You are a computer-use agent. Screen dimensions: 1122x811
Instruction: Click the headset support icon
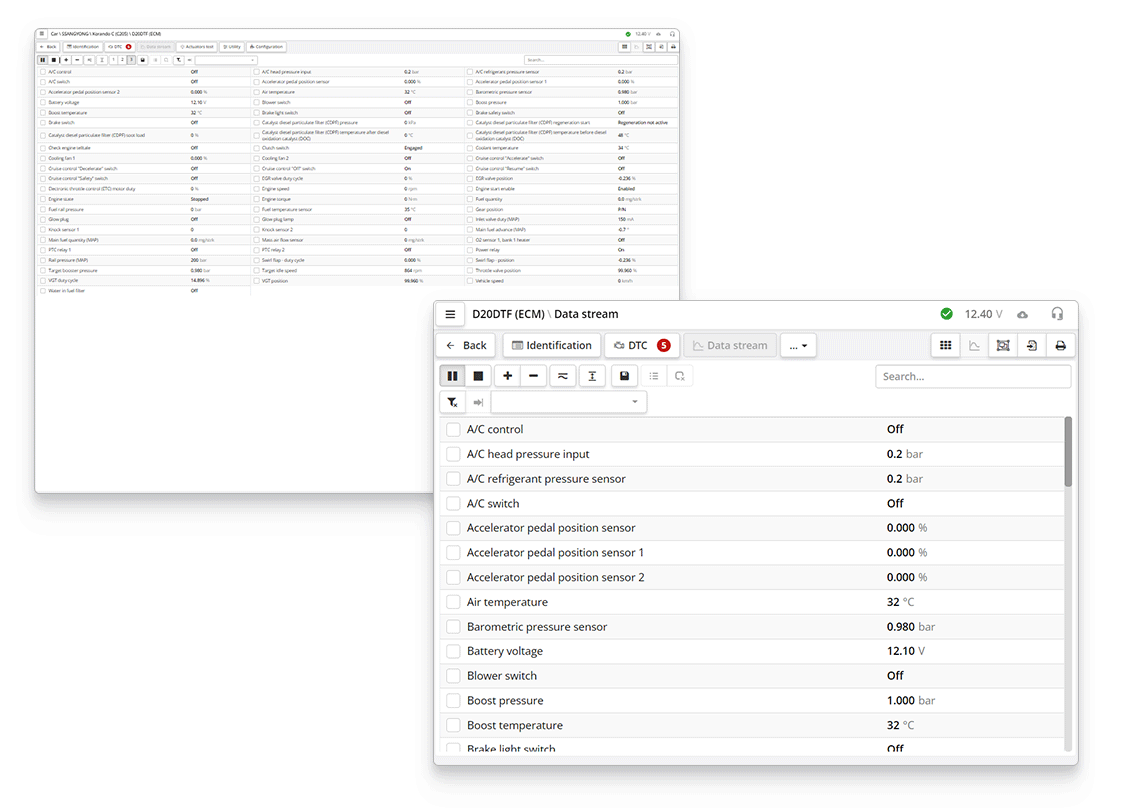coord(1057,314)
